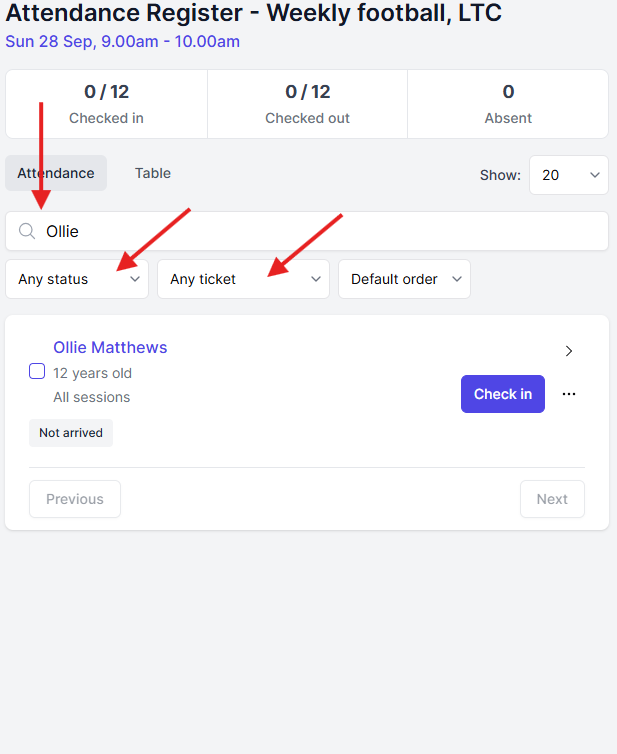Screen dimensions: 617x754
Task: Switch to the Table tab
Action: point(152,173)
